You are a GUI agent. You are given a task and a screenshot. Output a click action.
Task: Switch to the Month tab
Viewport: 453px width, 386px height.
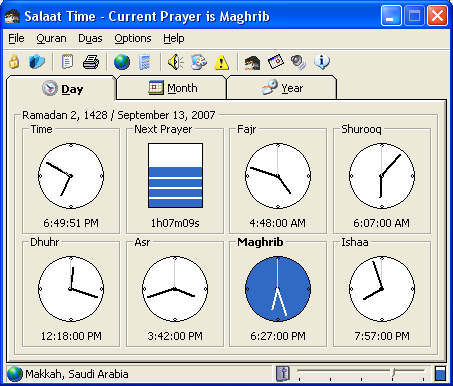172,88
